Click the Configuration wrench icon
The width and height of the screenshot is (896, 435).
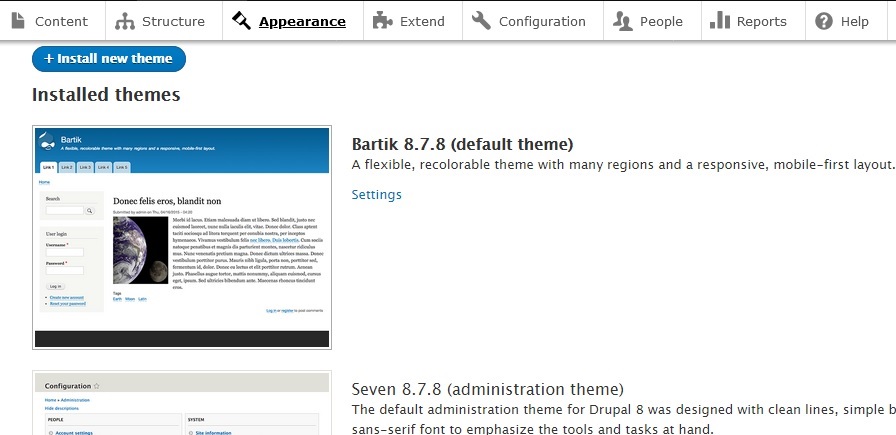(x=481, y=21)
